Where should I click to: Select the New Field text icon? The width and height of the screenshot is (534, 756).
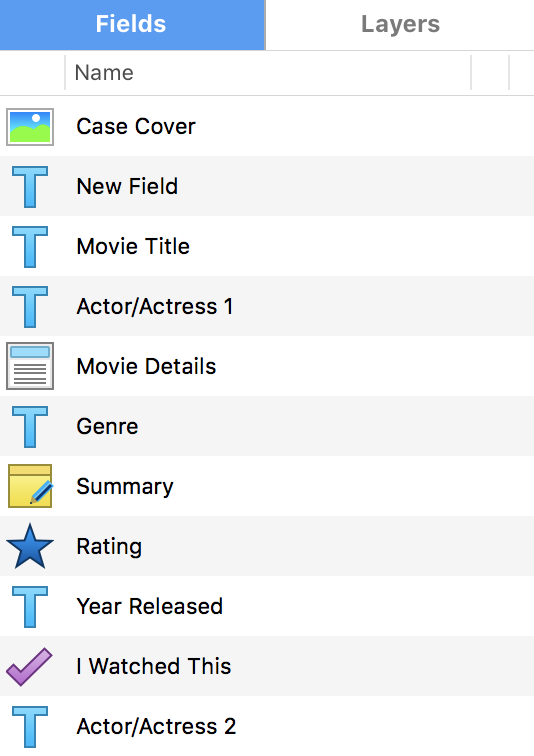point(30,187)
